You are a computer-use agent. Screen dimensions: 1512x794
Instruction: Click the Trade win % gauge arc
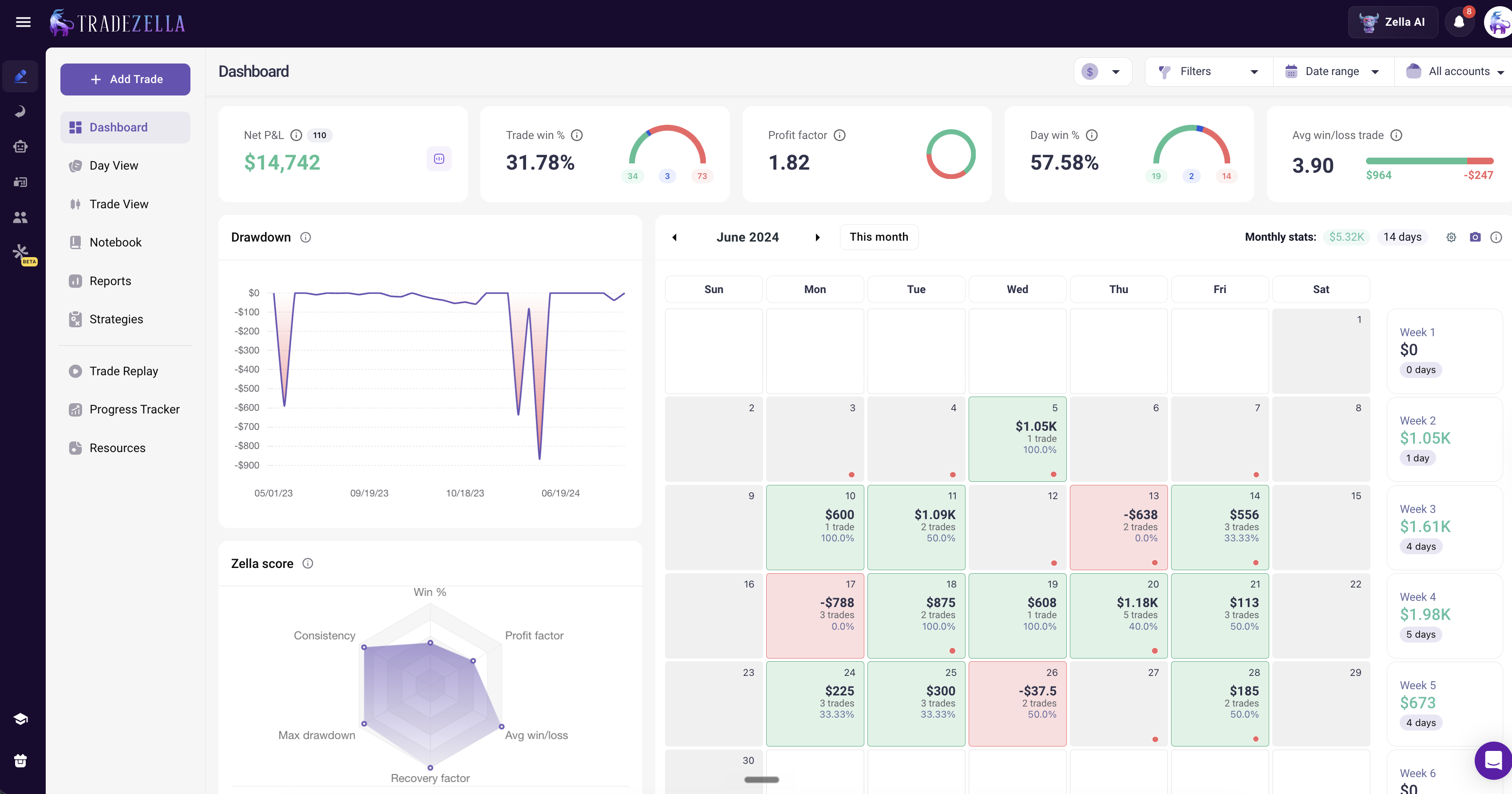tap(667, 144)
